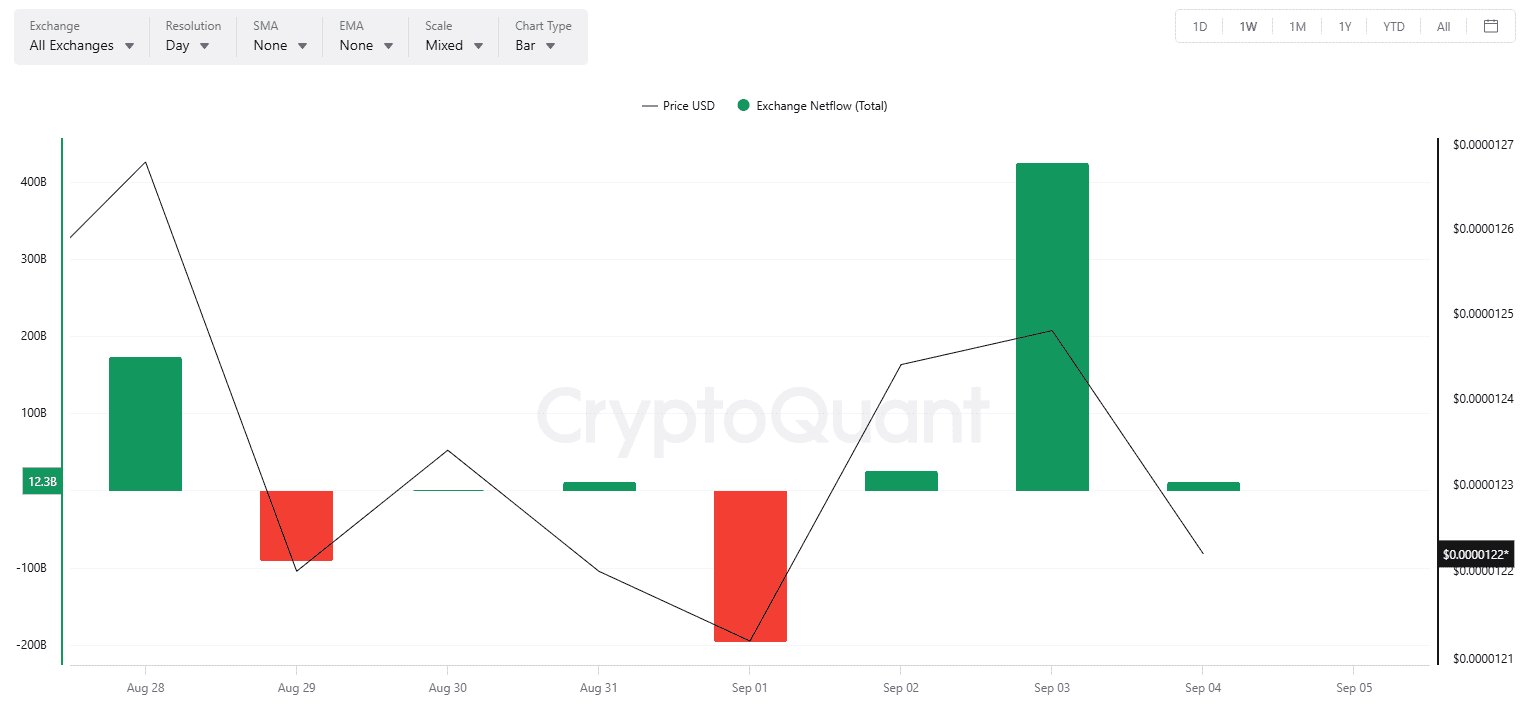This screenshot has height=707, width=1532.
Task: Click the large green Sep 03 netflow bar
Action: coord(1052,327)
